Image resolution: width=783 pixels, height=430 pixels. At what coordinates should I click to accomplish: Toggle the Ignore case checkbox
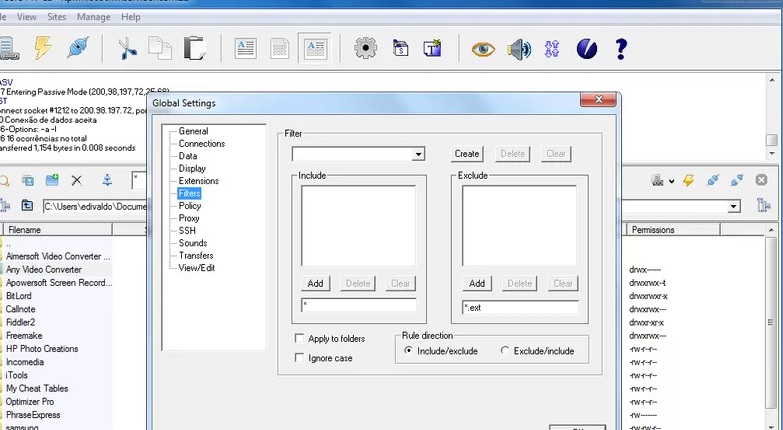pyautogui.click(x=300, y=358)
